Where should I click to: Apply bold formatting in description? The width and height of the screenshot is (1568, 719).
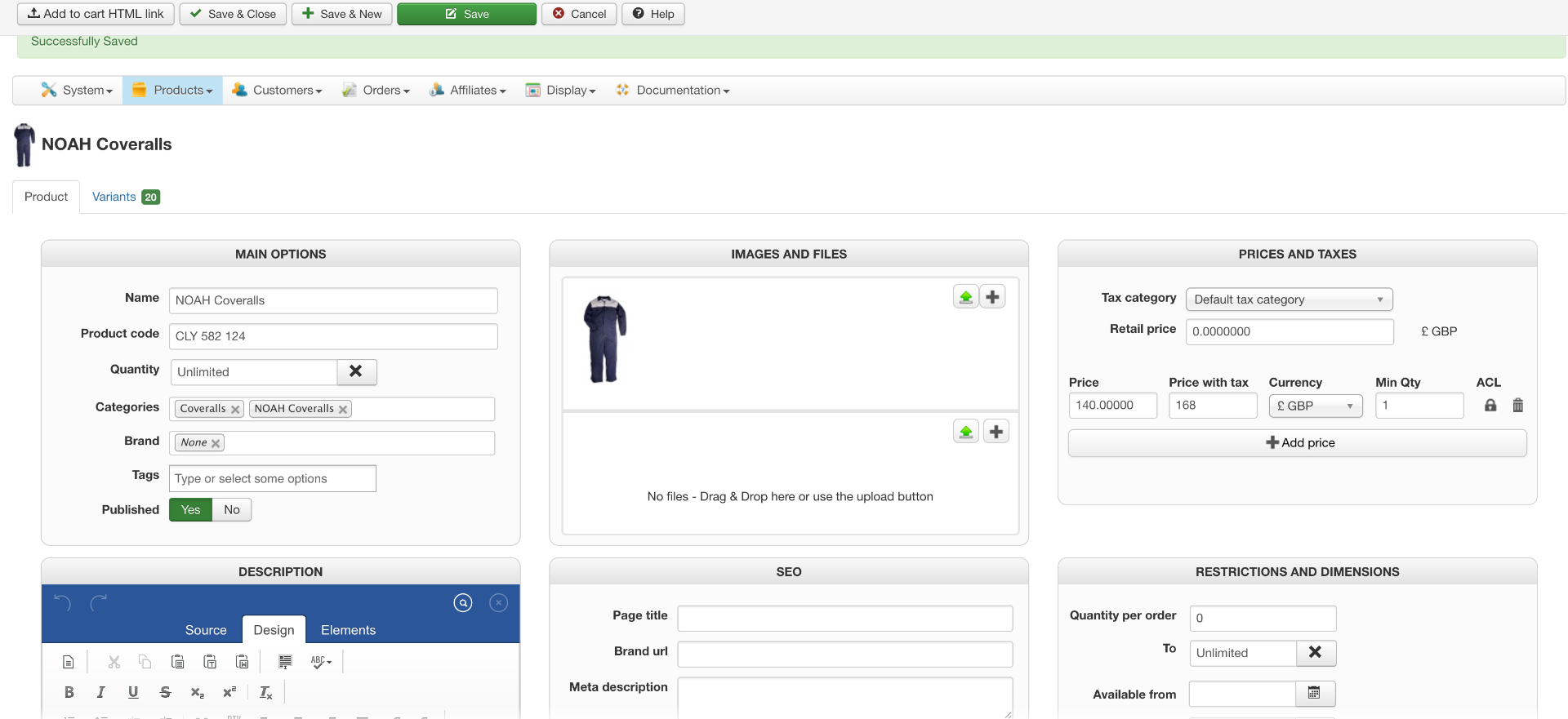pyautogui.click(x=69, y=693)
